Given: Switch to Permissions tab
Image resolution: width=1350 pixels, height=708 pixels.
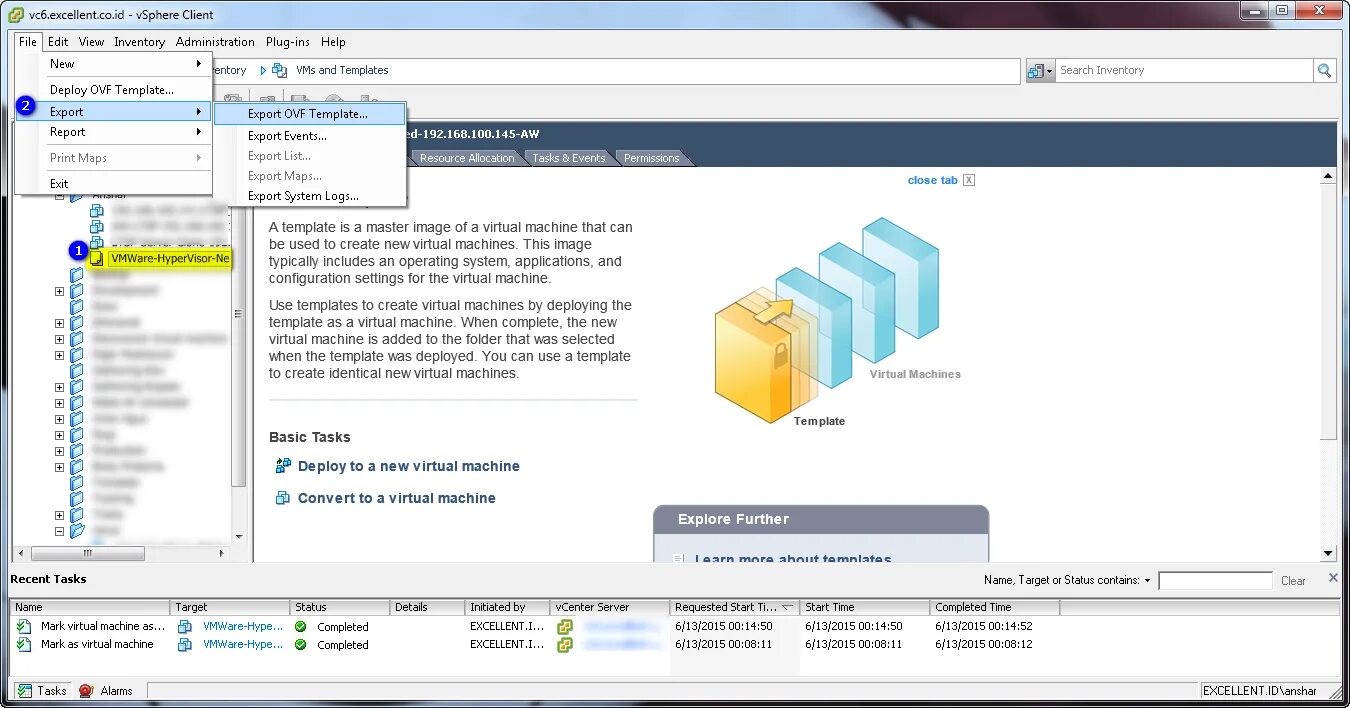Looking at the screenshot, I should pos(652,158).
